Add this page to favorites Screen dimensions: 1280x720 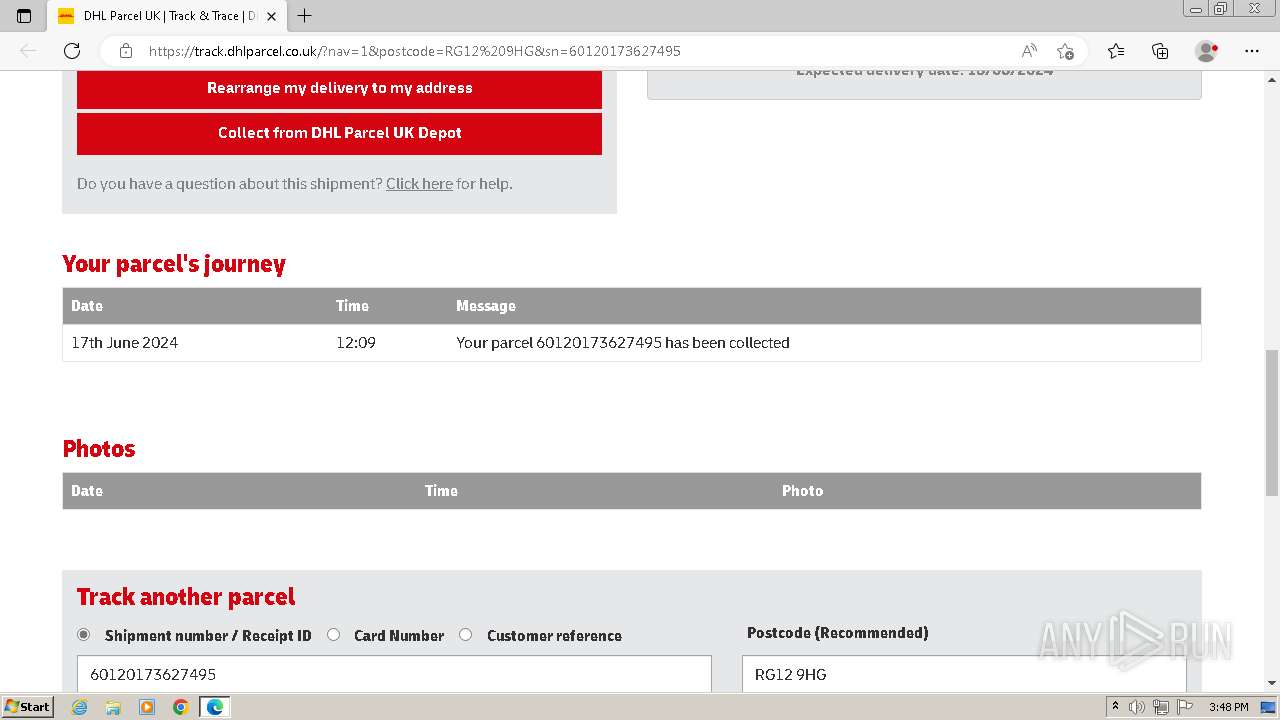(x=1065, y=51)
